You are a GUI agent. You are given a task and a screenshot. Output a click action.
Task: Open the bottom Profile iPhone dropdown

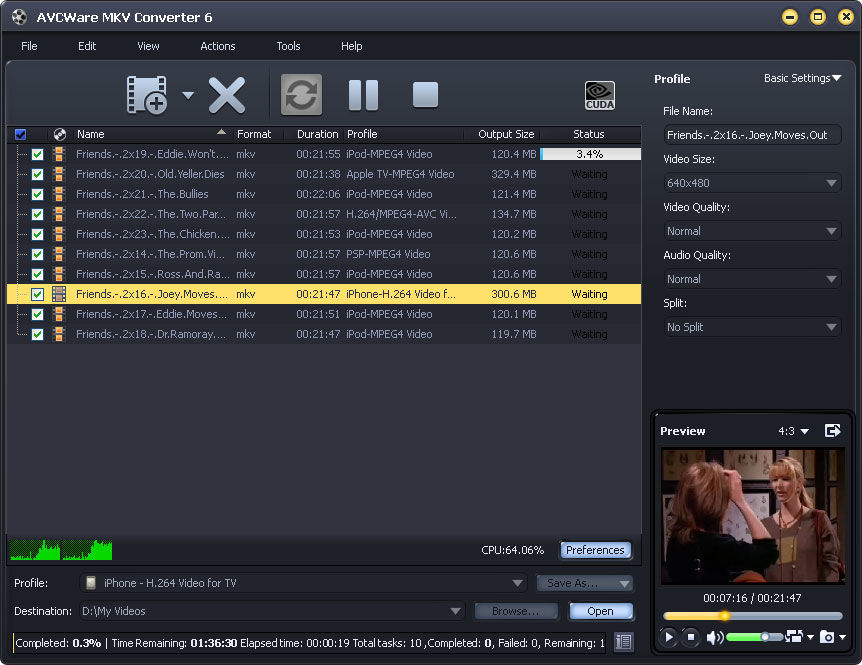303,583
